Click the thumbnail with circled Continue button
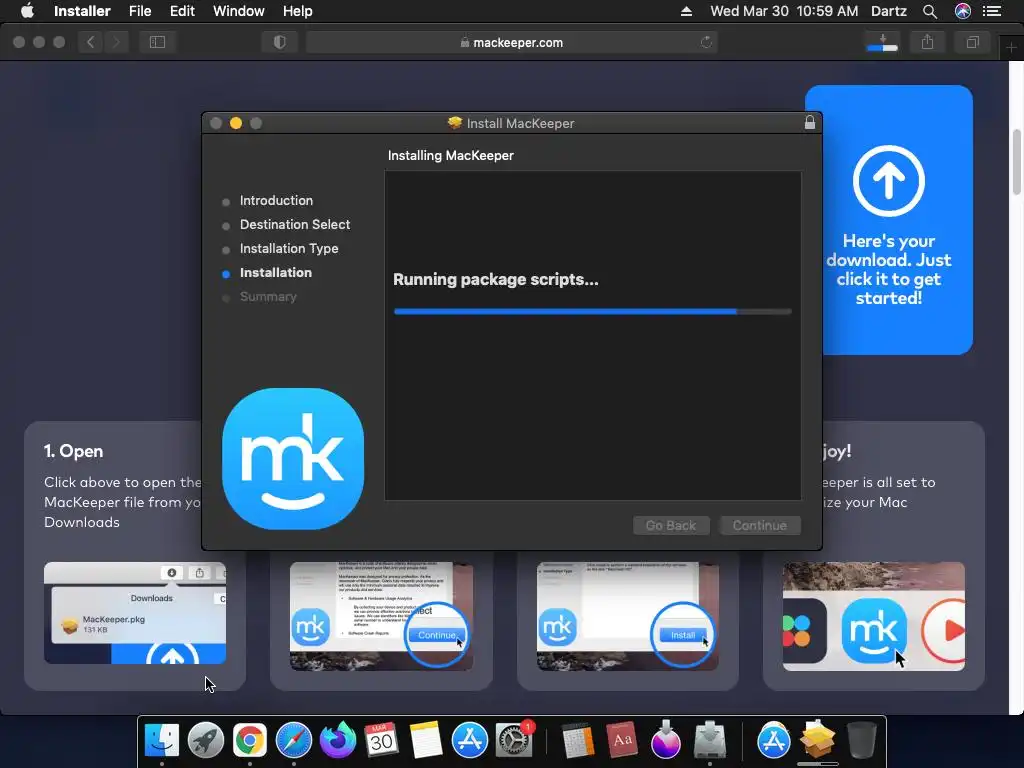The height and width of the screenshot is (768, 1024). pos(381,616)
